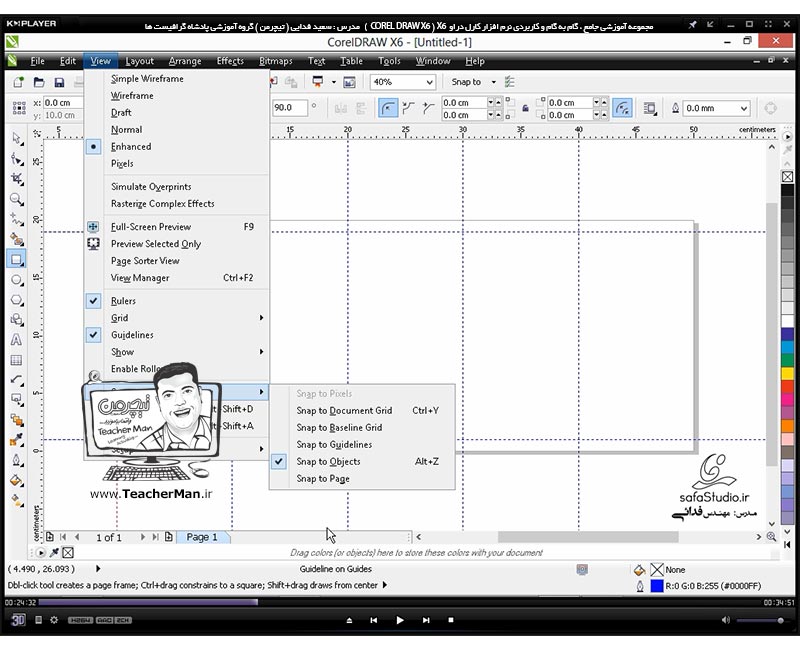Click the Open folder icon
The height and width of the screenshot is (650, 800).
click(x=39, y=82)
